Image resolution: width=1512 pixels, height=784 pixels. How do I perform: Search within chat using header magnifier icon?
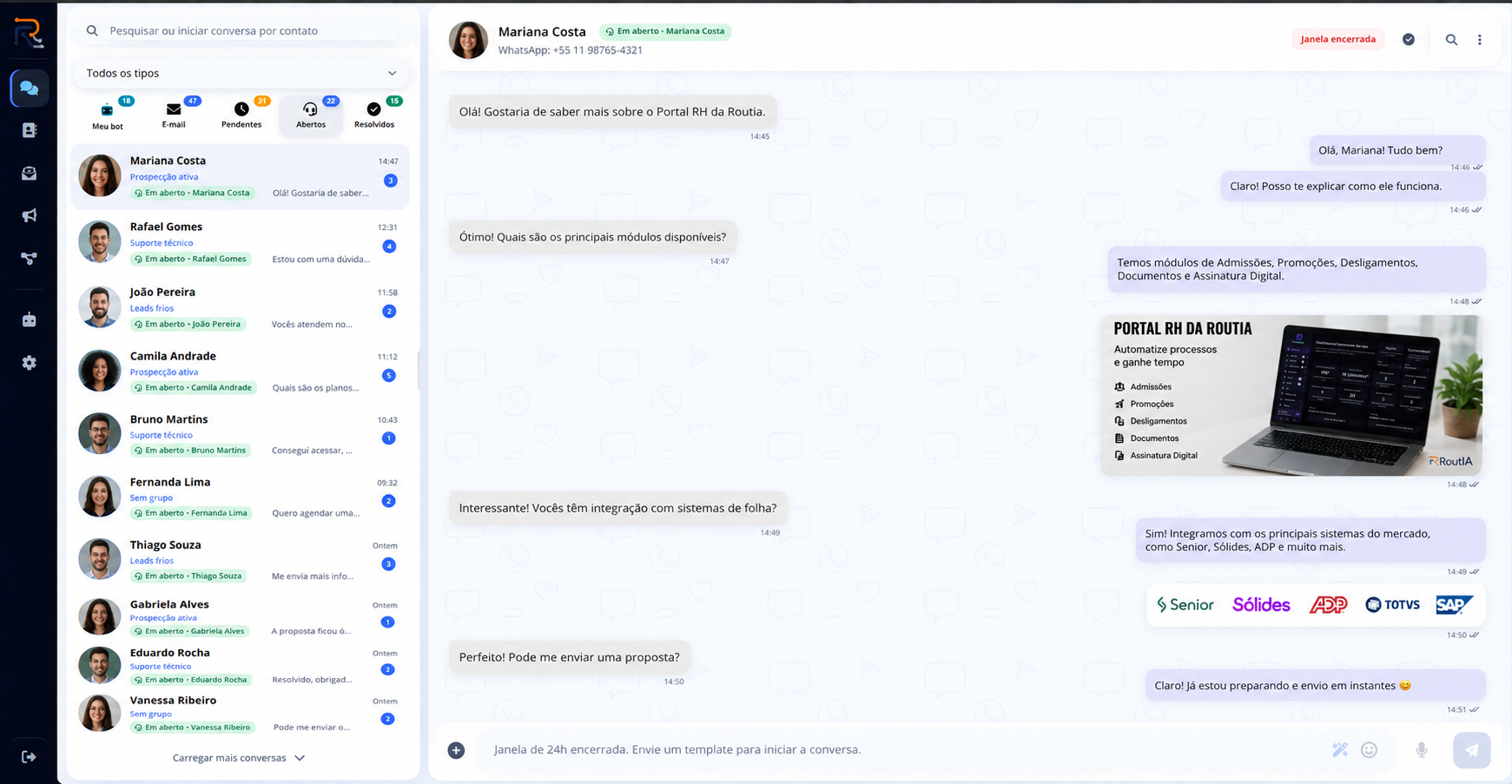[1451, 39]
